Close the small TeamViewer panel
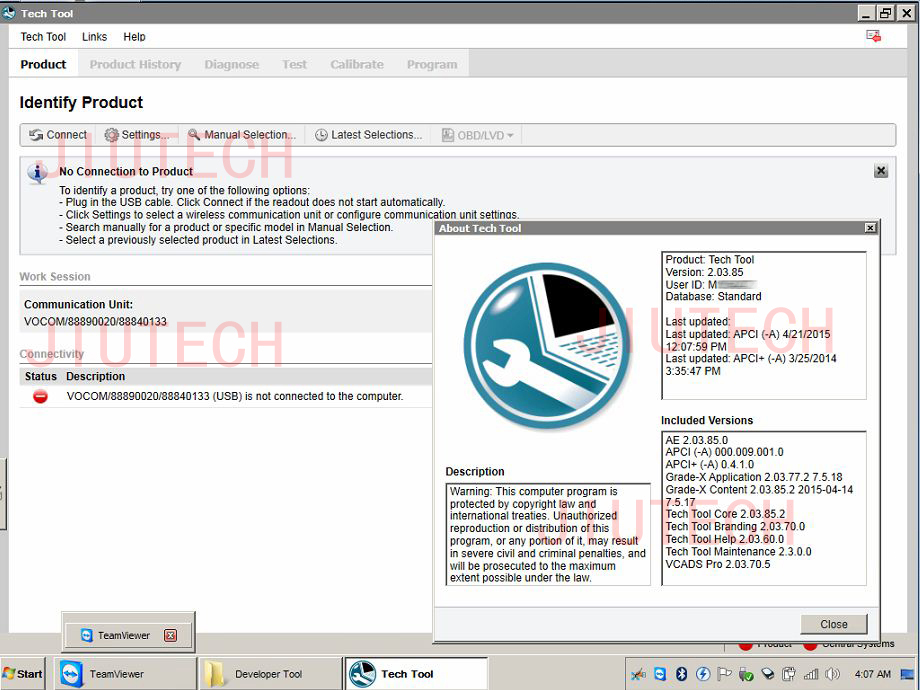Image resolution: width=920 pixels, height=690 pixels. [170, 635]
